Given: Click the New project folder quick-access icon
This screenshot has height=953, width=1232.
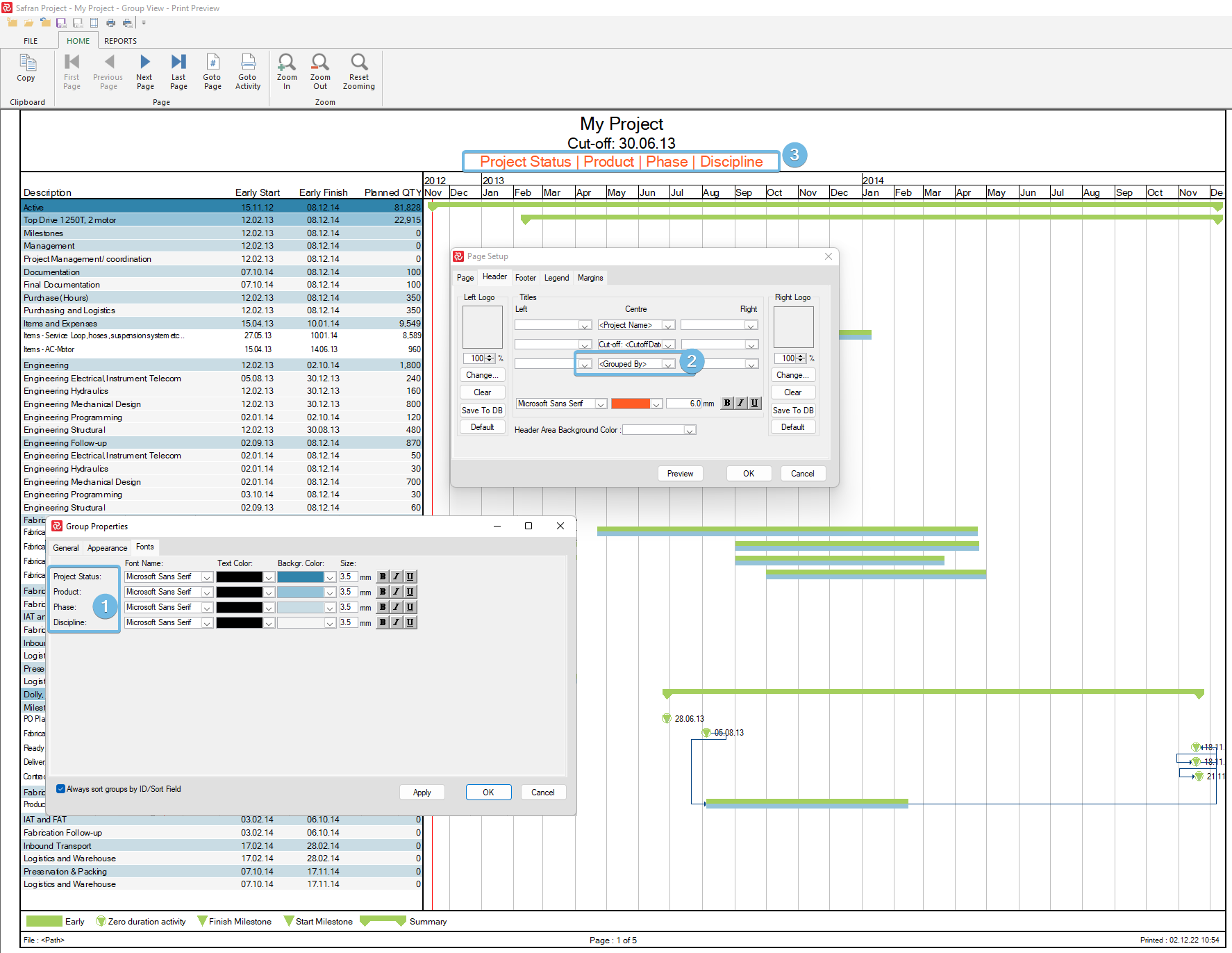Looking at the screenshot, I should pyautogui.click(x=12, y=23).
